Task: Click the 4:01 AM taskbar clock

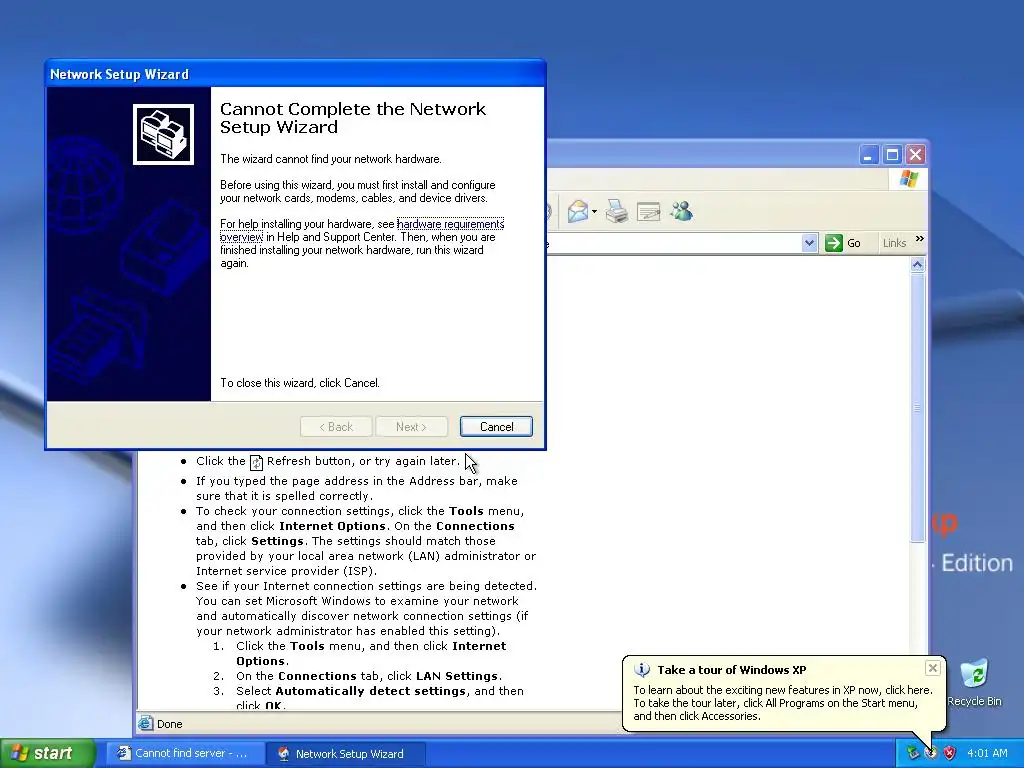Action: (x=987, y=753)
